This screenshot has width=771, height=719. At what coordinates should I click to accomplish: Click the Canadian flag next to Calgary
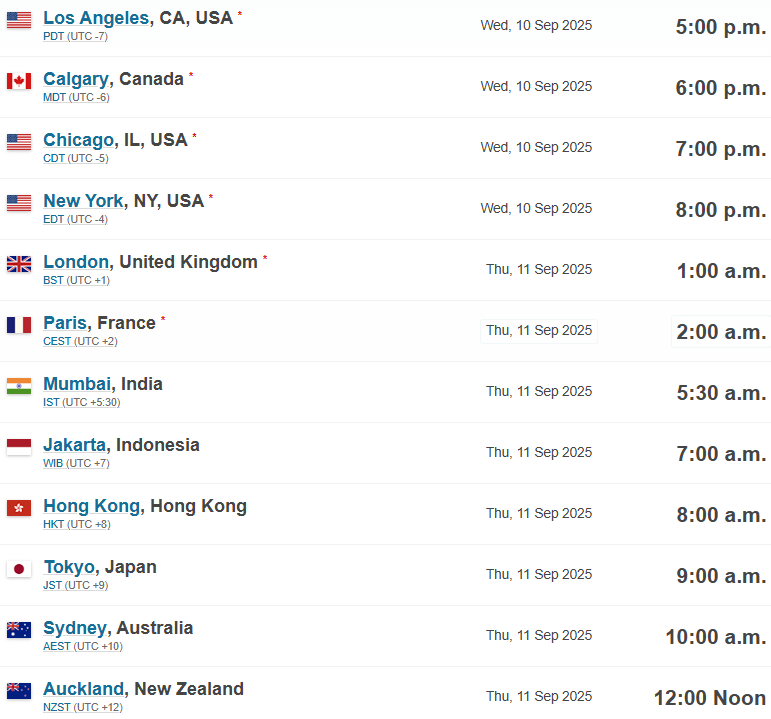point(19,81)
